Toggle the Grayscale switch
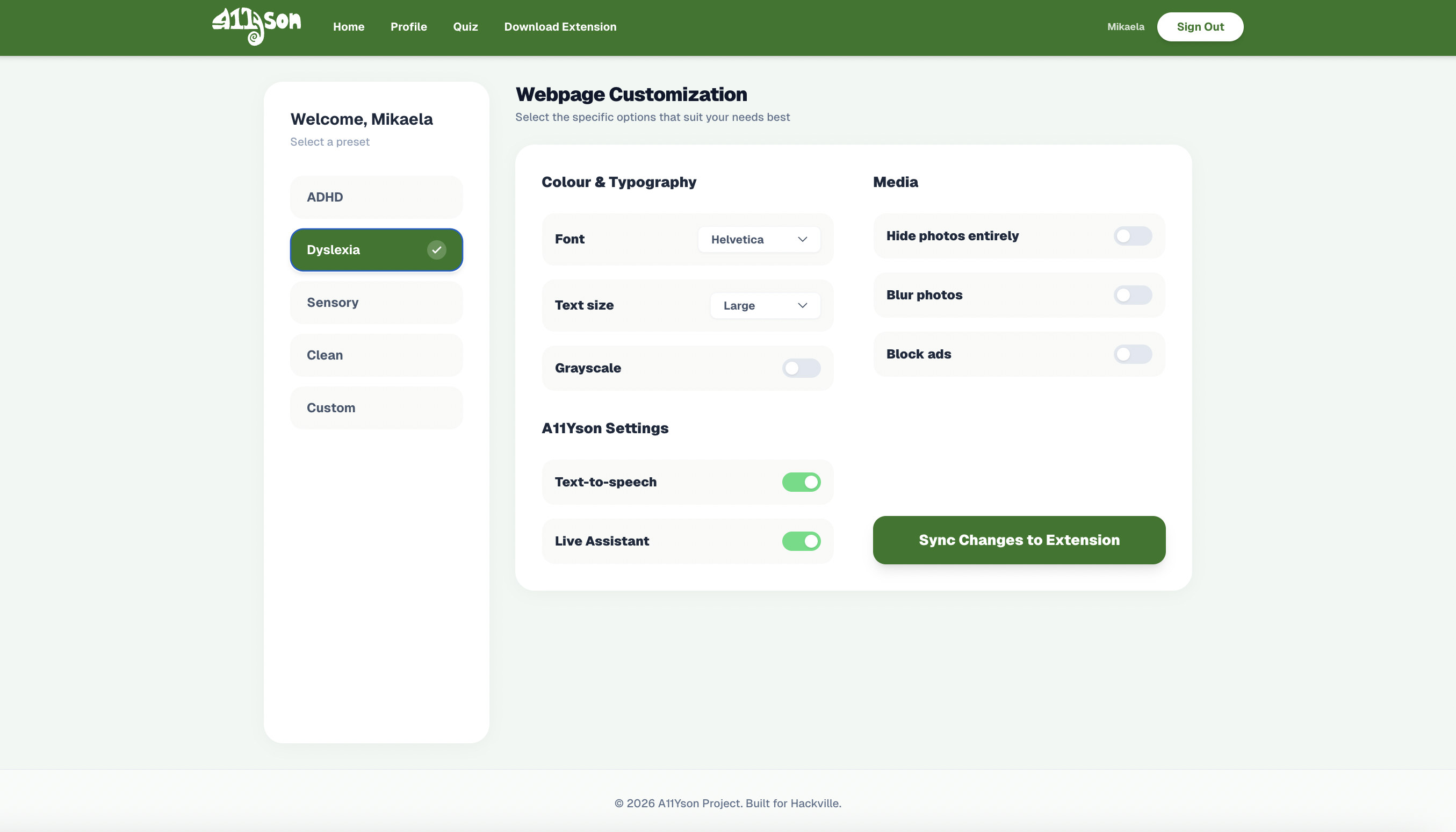Screen dimensions: 1456x832 pyautogui.click(x=801, y=368)
